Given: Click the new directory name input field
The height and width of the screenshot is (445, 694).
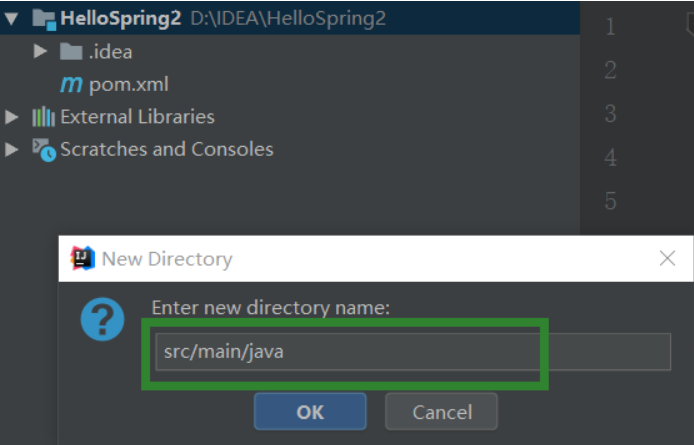Looking at the screenshot, I should click(413, 352).
